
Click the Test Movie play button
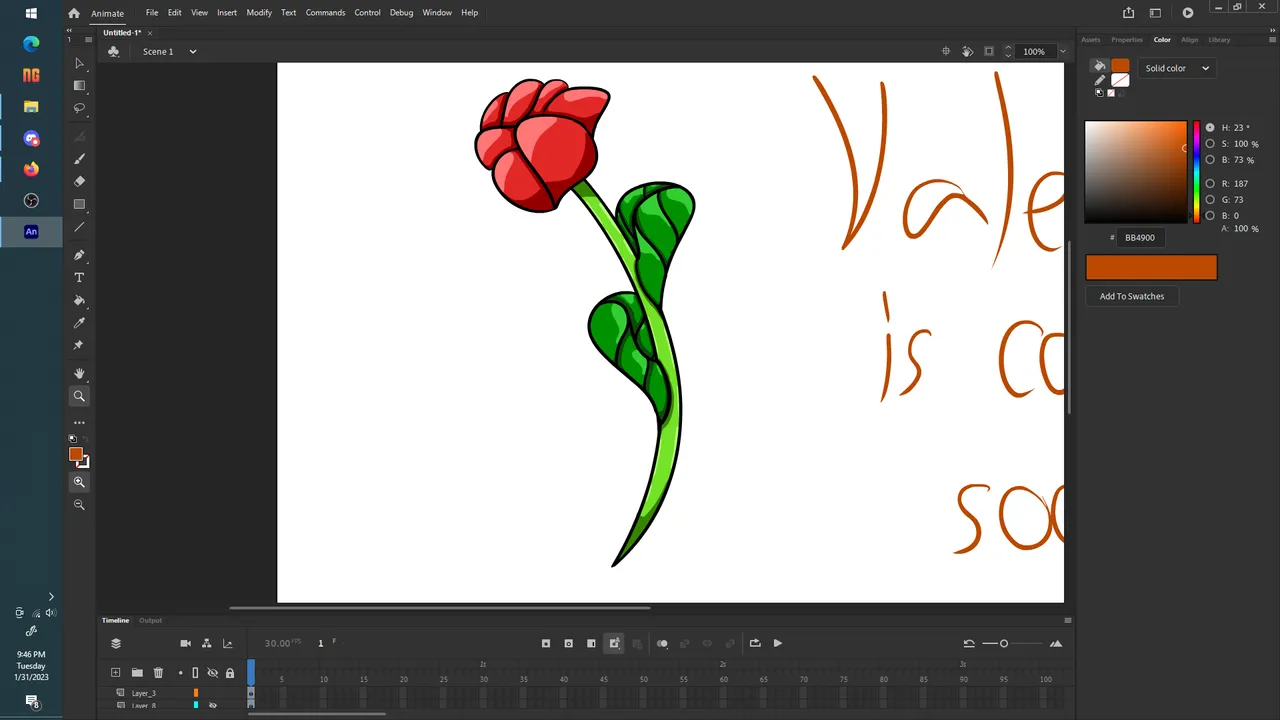(x=1188, y=13)
